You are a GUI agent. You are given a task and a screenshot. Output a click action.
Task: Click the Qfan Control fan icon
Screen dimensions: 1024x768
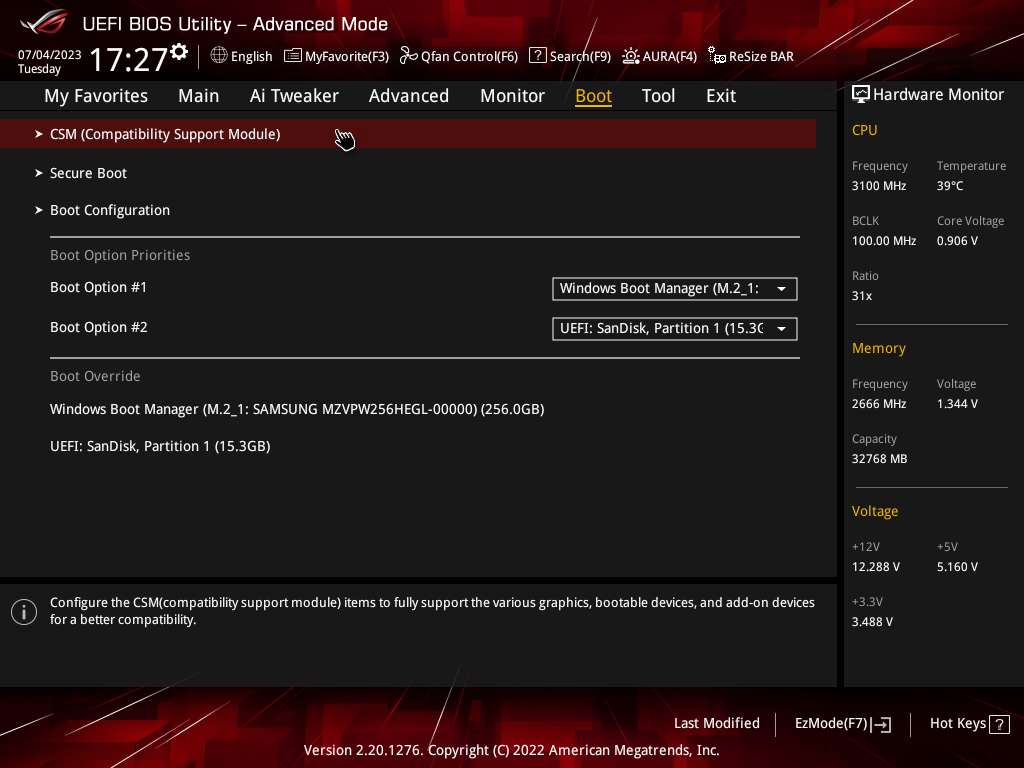pyautogui.click(x=408, y=56)
